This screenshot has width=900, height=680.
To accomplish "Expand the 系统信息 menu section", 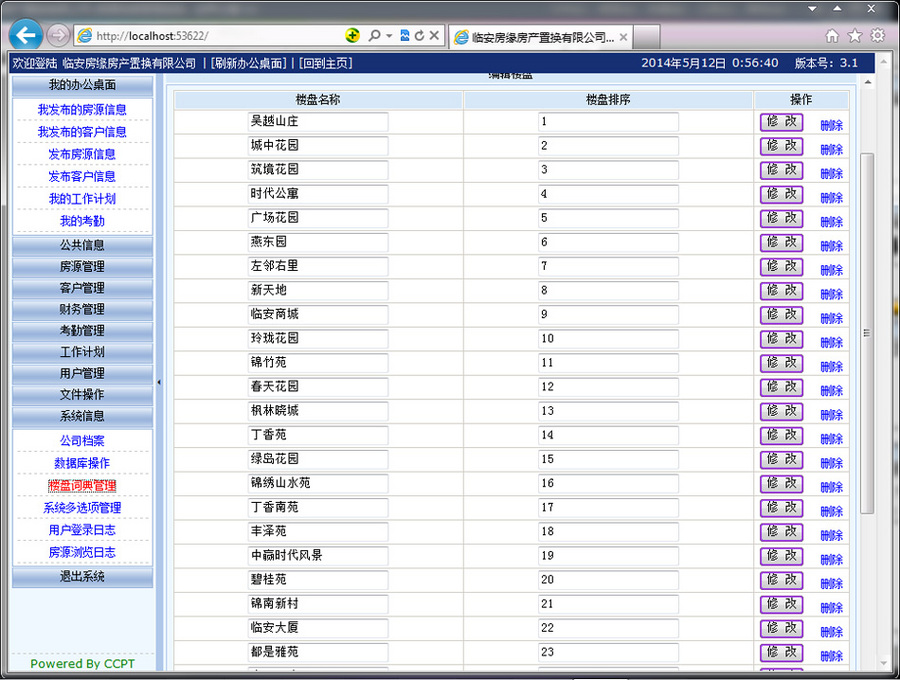I will pyautogui.click(x=82, y=416).
